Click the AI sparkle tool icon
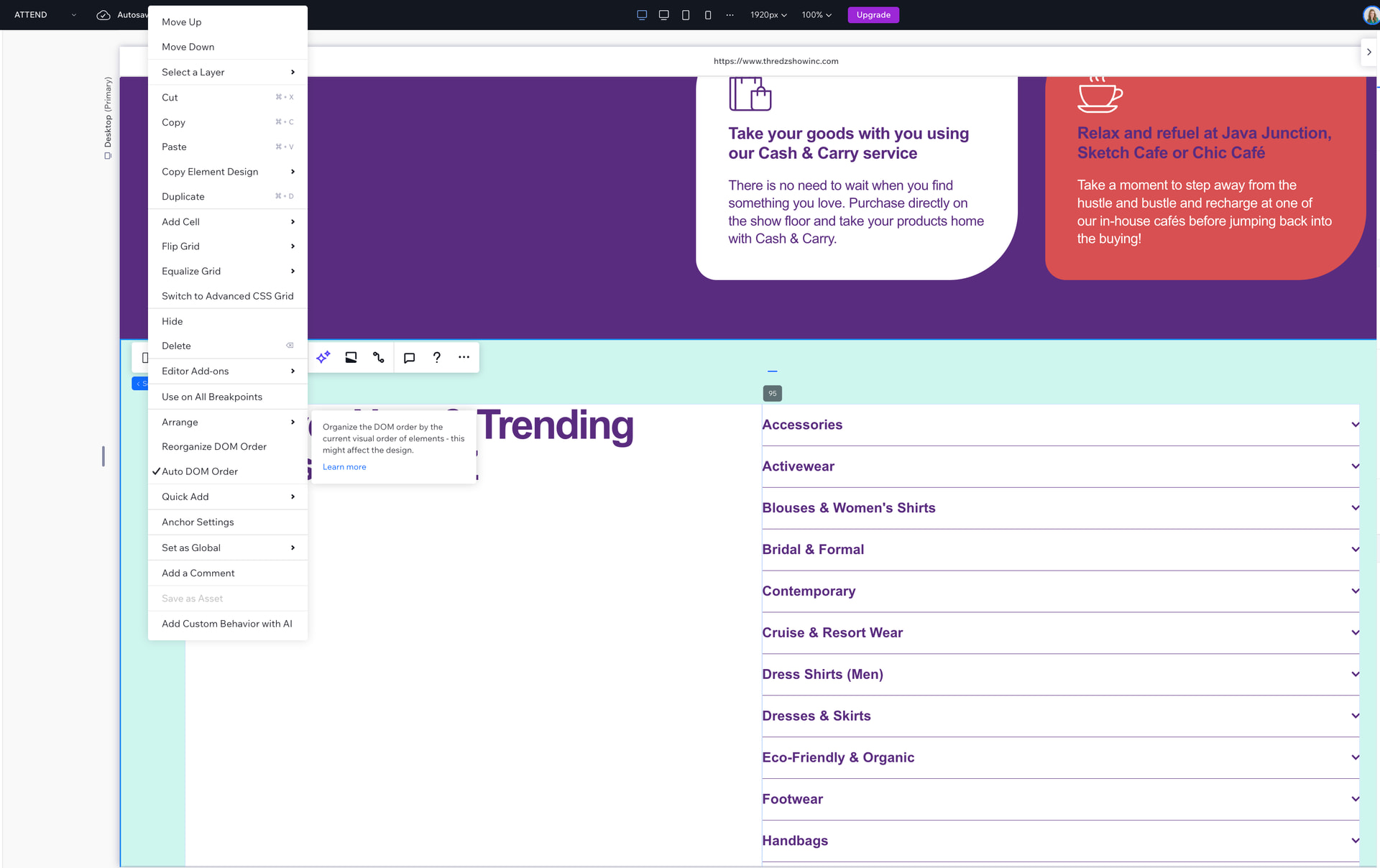 323,357
